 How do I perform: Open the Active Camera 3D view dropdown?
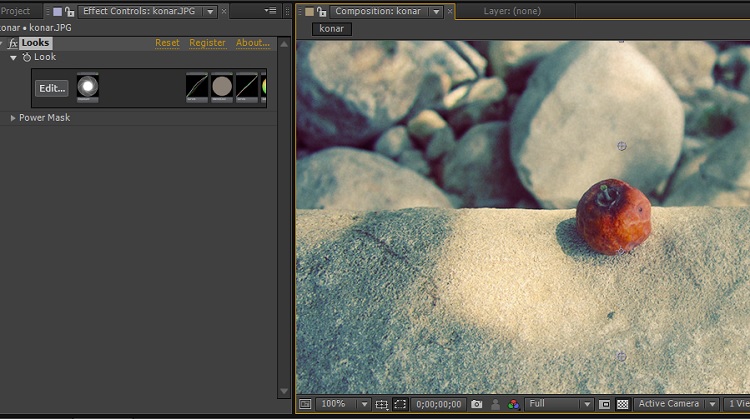pyautogui.click(x=676, y=404)
